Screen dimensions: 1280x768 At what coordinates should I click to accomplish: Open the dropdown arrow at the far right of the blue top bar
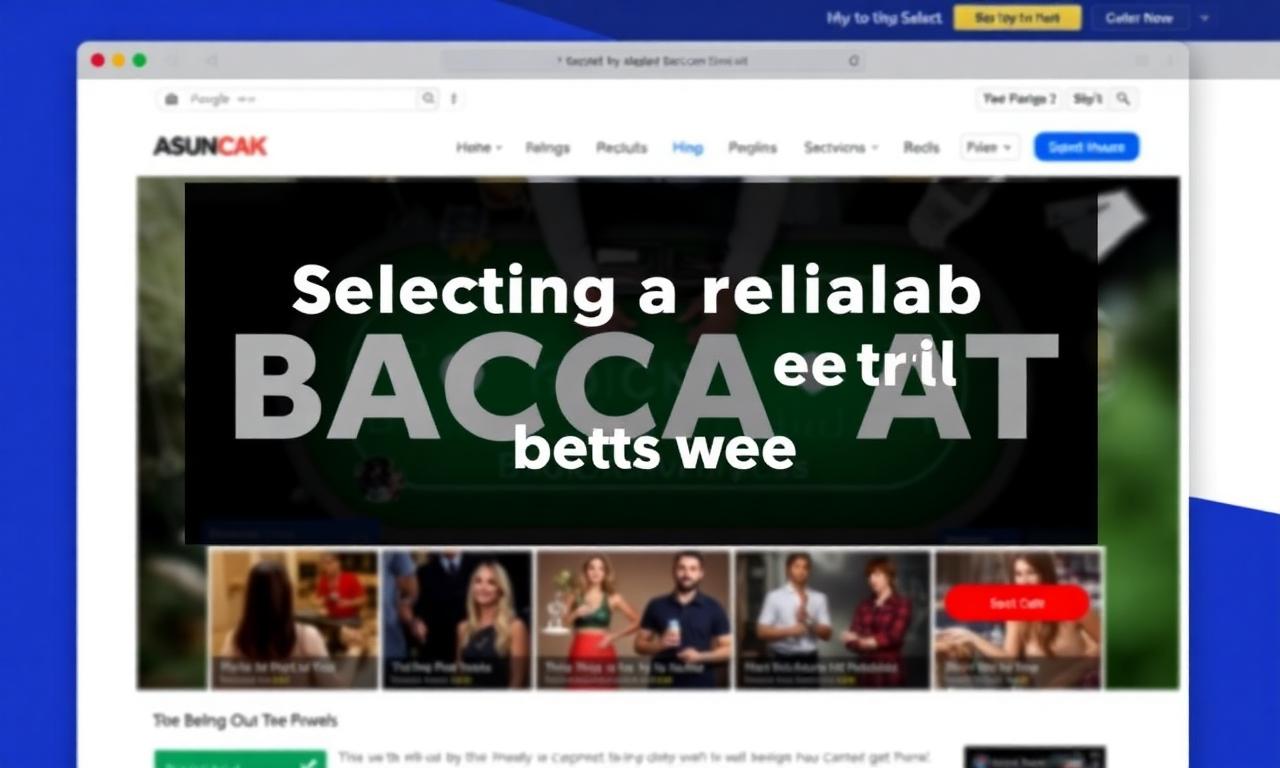coord(1204,18)
